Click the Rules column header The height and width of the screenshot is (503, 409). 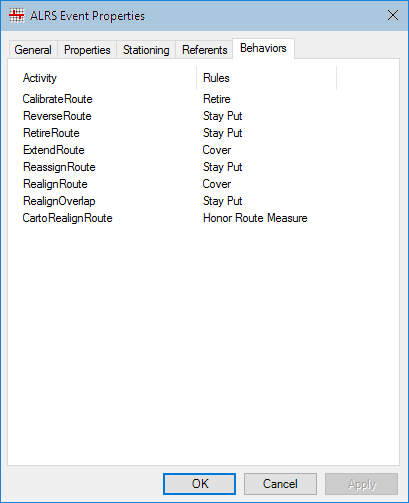click(266, 78)
